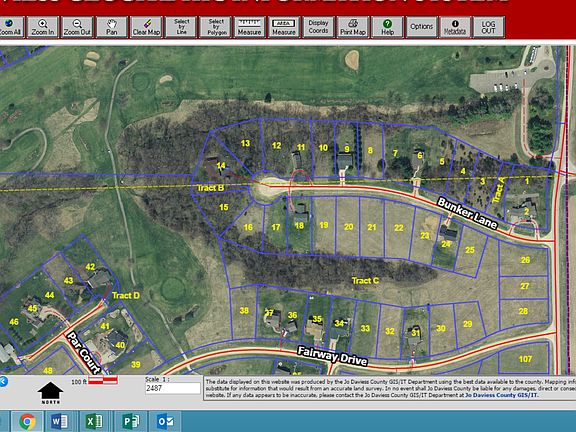Viewport: 576px width, 432px height.
Task: Click parcel lot number 46
Action: point(14,322)
